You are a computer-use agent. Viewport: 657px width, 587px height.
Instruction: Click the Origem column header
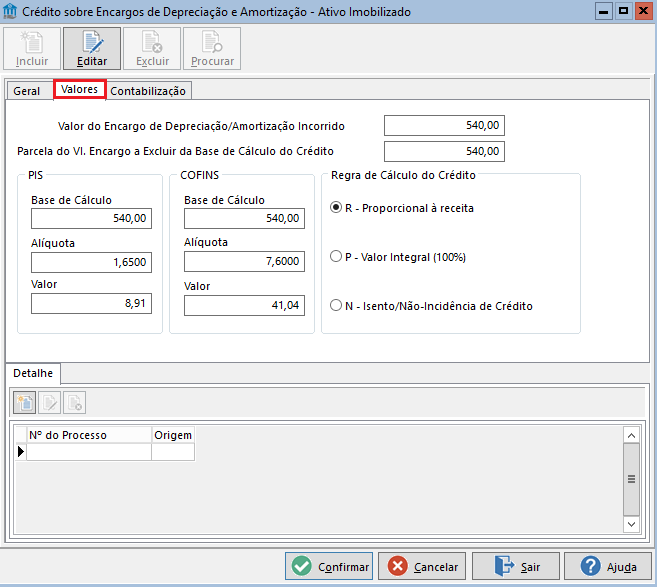[173, 435]
